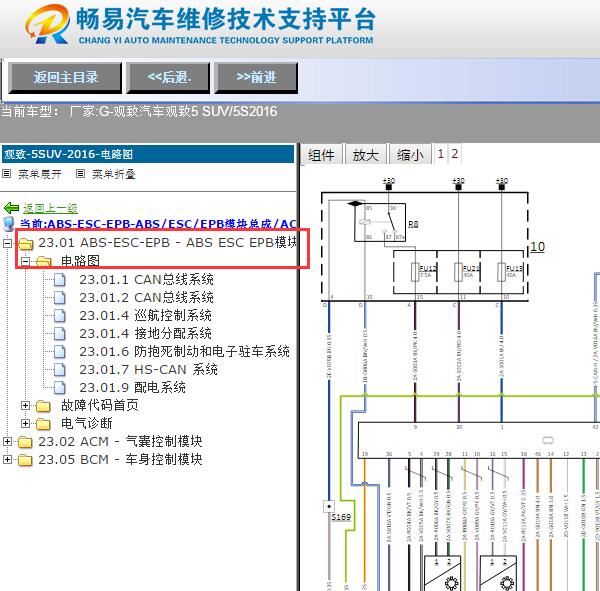This screenshot has height=591, width=600.
Task: Click document icon of 23.01.1 row
Action: (60, 280)
